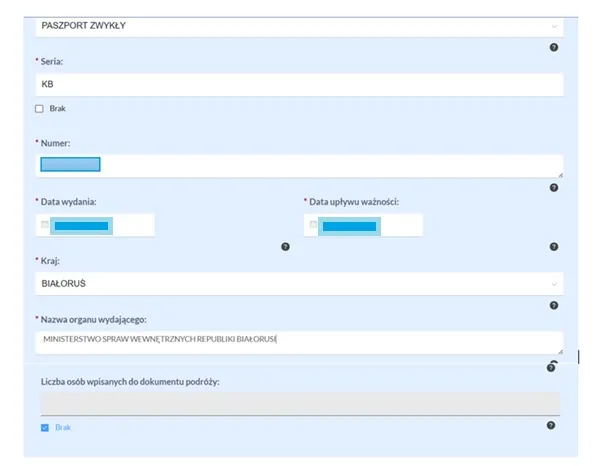Tick the Brak checkbox under Seria
This screenshot has height=466, width=604.
coord(40,108)
